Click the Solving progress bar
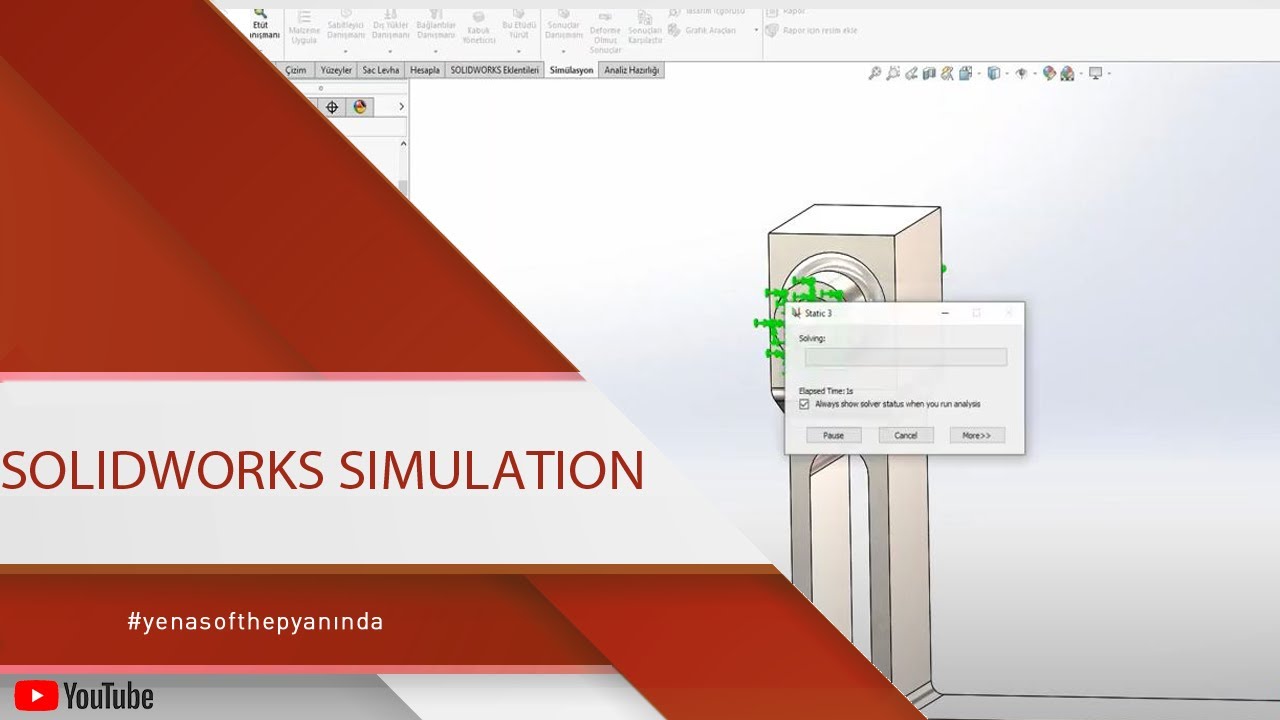Image resolution: width=1280 pixels, height=720 pixels. coord(905,357)
